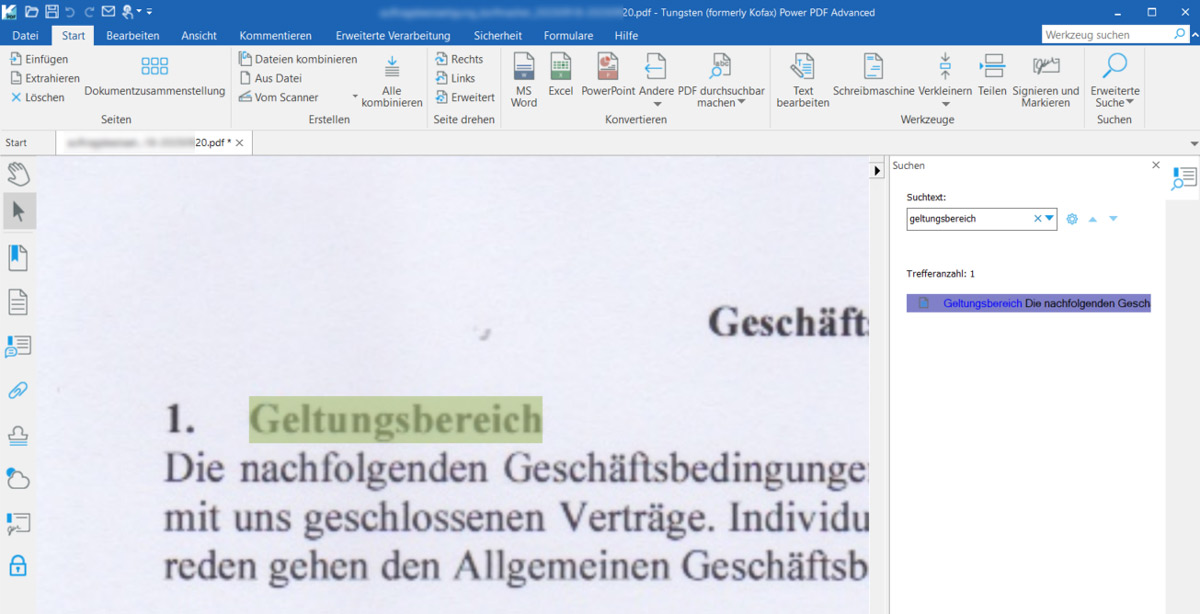The image size is (1200, 614).
Task: Open the security lock panel
Action: pos(18,566)
